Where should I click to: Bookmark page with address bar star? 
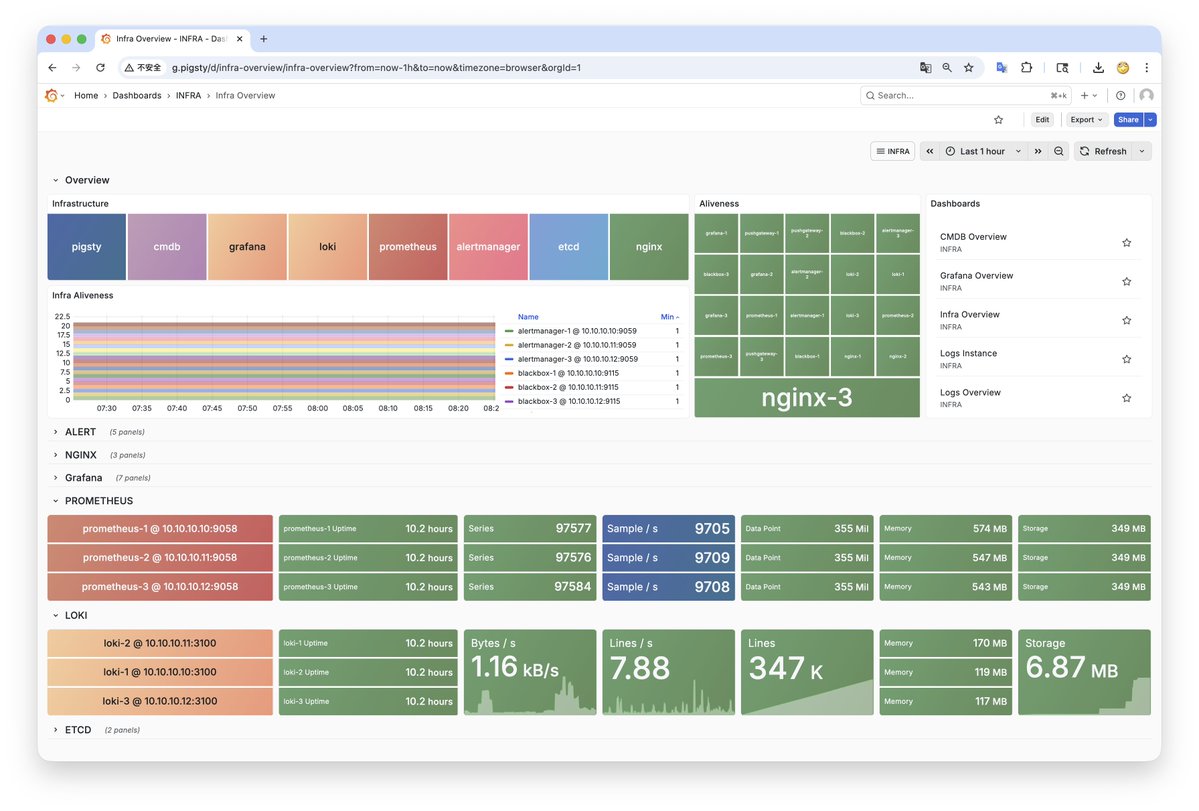click(969, 67)
